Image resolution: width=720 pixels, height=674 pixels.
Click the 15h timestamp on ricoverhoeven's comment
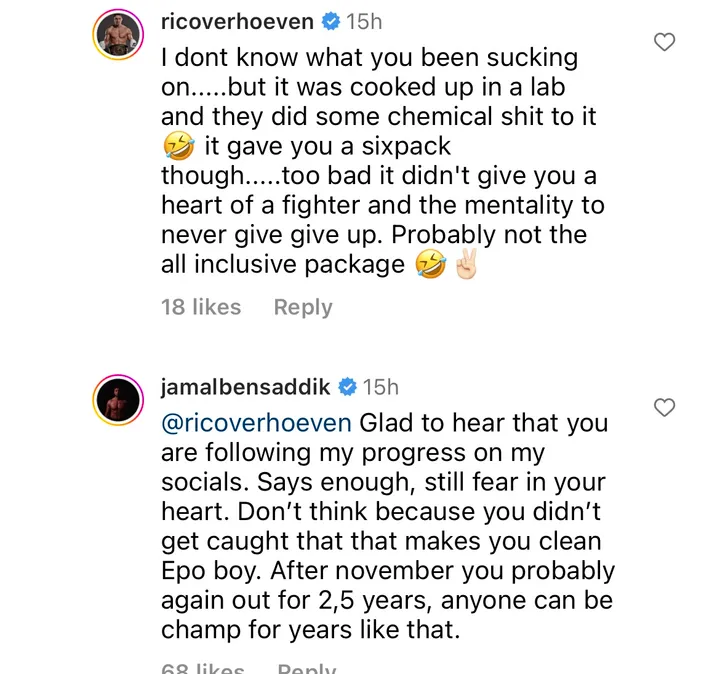click(363, 21)
